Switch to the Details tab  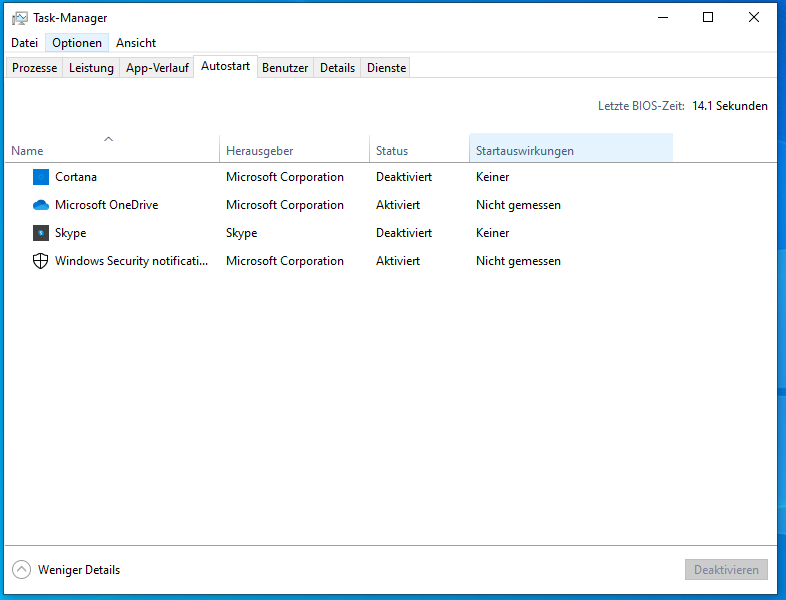pyautogui.click(x=337, y=68)
